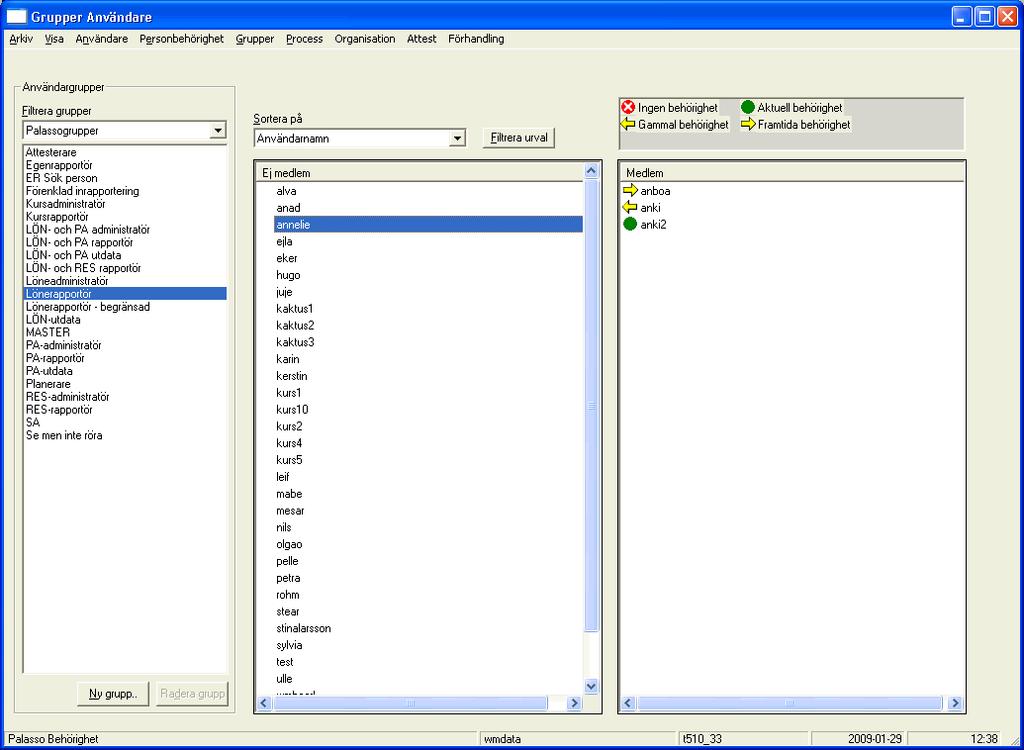Click the Ej medlem horizontal scroll-right arrow
Screen dimensions: 1024x750
tap(574, 703)
